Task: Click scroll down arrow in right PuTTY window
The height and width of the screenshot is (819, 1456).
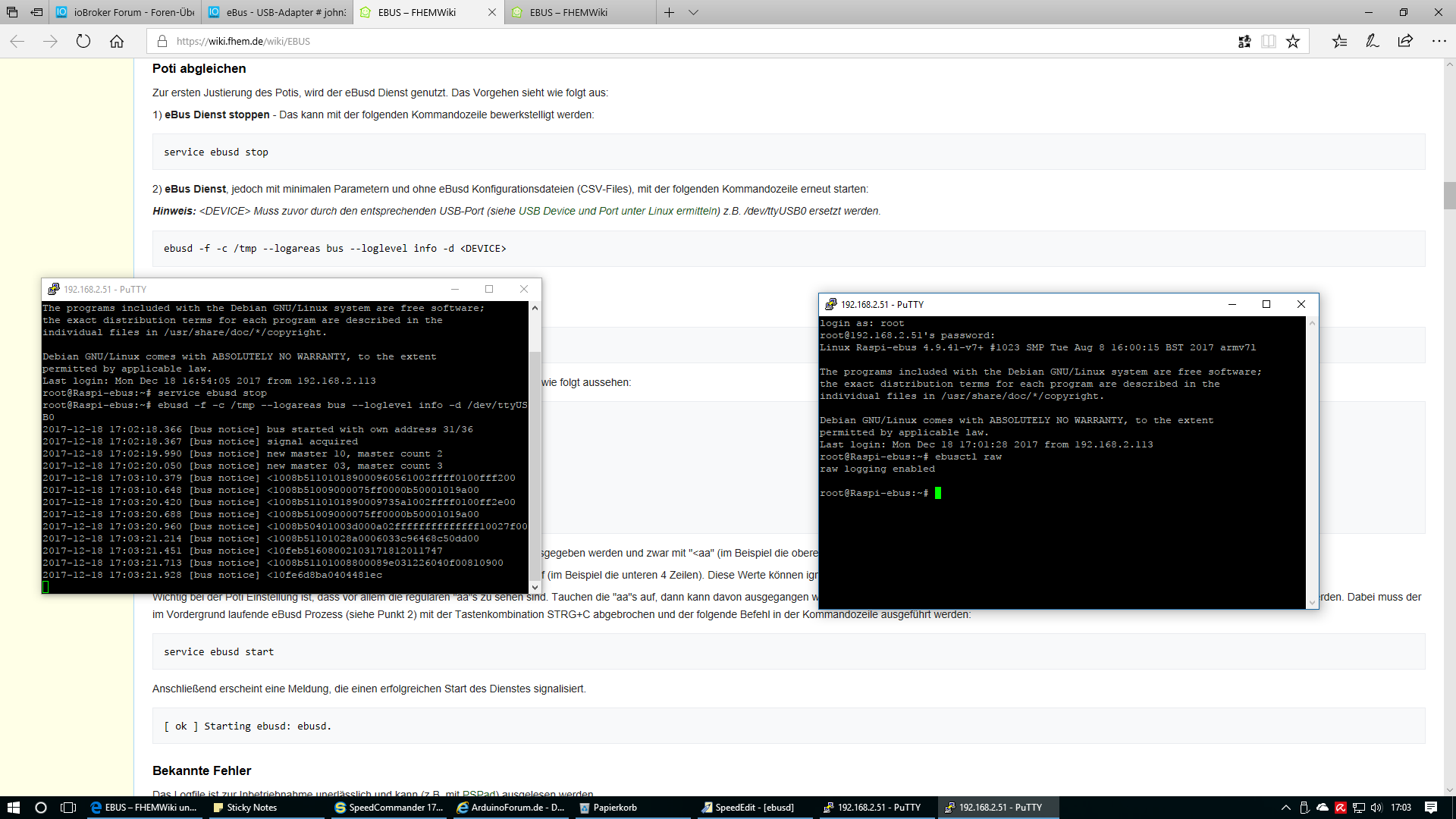Action: [x=1312, y=602]
